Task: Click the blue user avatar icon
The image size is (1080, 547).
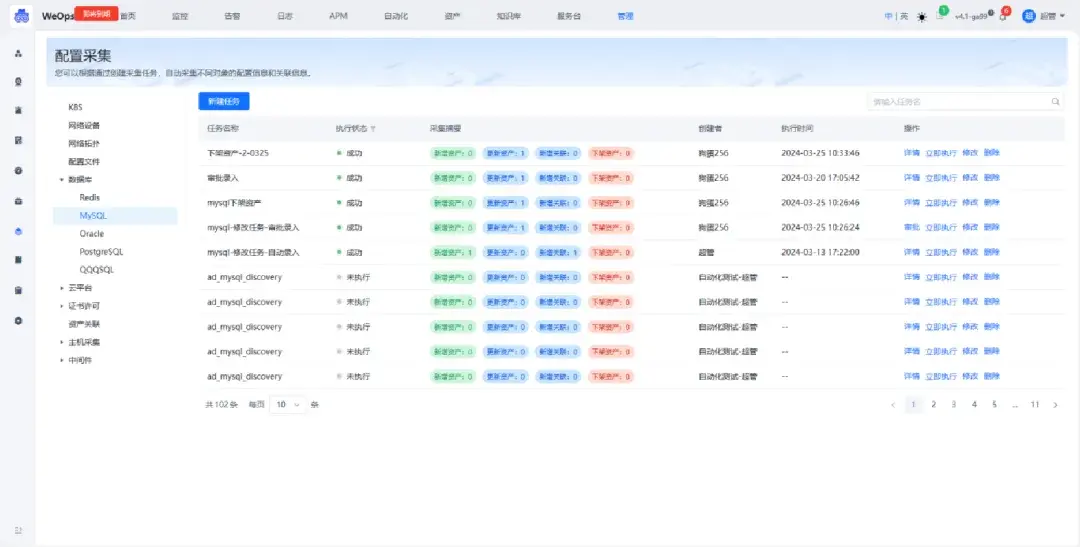Action: click(1029, 16)
